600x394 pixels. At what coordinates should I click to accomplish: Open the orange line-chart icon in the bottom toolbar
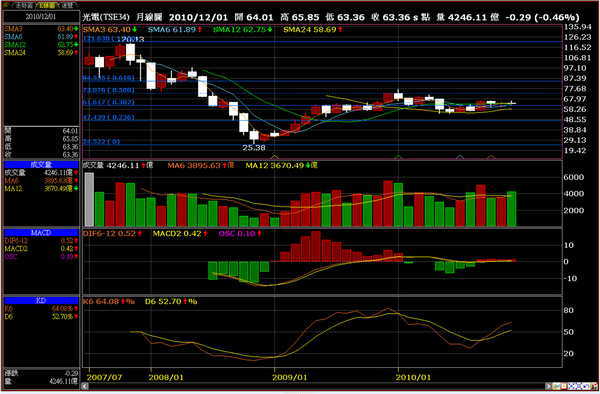point(556,386)
